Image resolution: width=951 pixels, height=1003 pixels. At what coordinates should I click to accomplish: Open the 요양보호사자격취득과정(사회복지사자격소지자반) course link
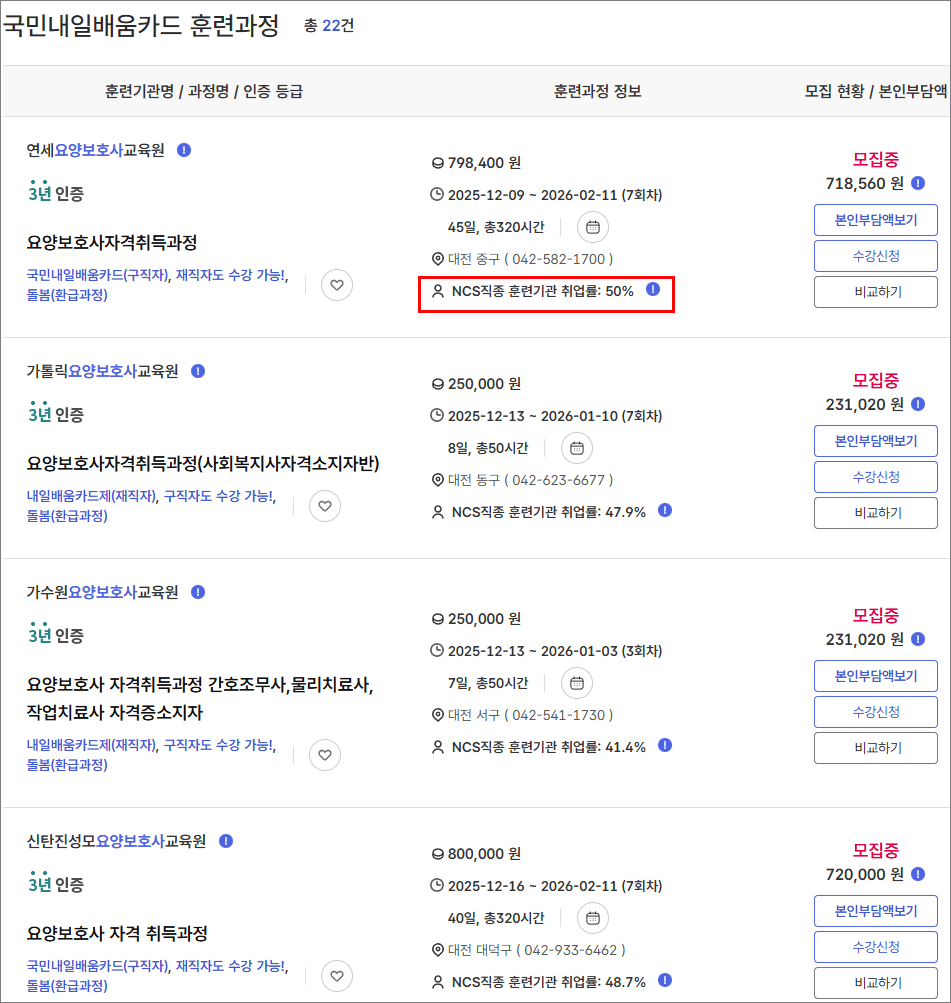[203, 464]
